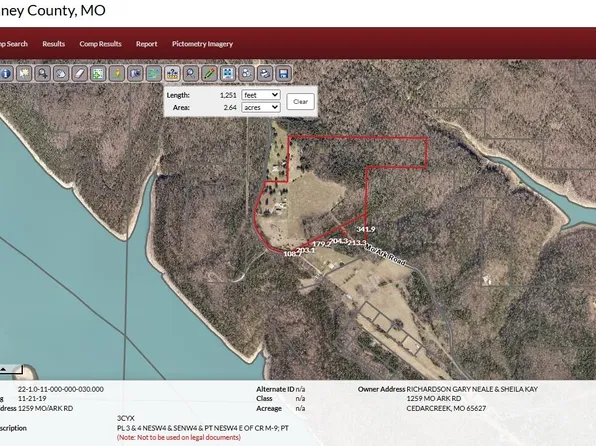Click the address 1259 MO/ARK RD
596x446 pixels.
(x=46, y=408)
